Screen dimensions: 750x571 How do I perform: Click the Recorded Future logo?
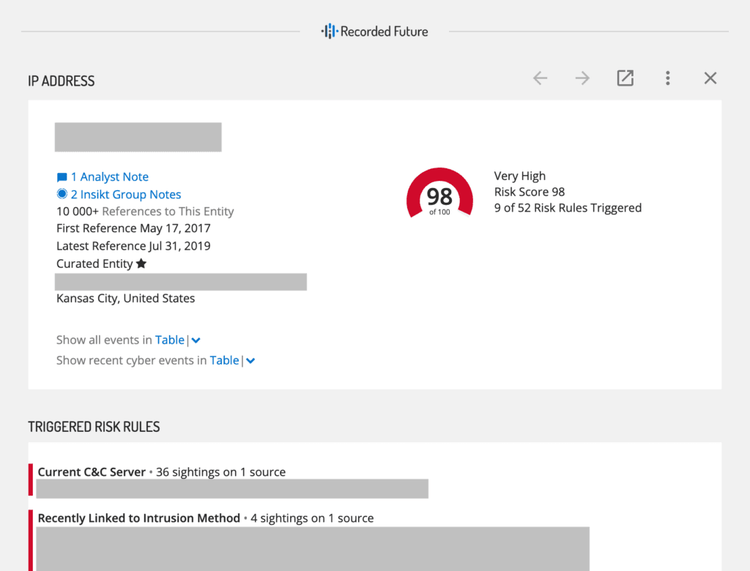[x=374, y=32]
